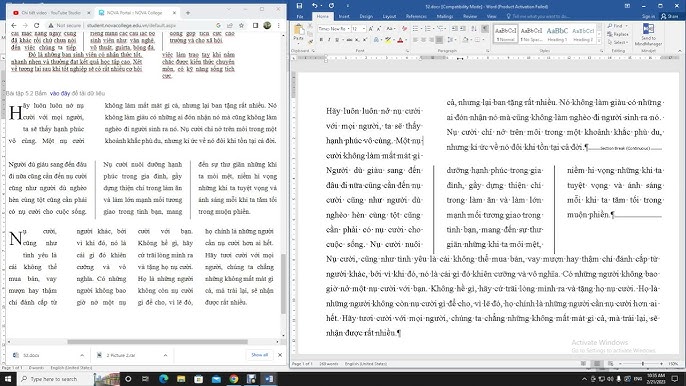Click Replace in Editing group
Image resolution: width=686 pixels, height=386 pixels.
pyautogui.click(x=618, y=34)
